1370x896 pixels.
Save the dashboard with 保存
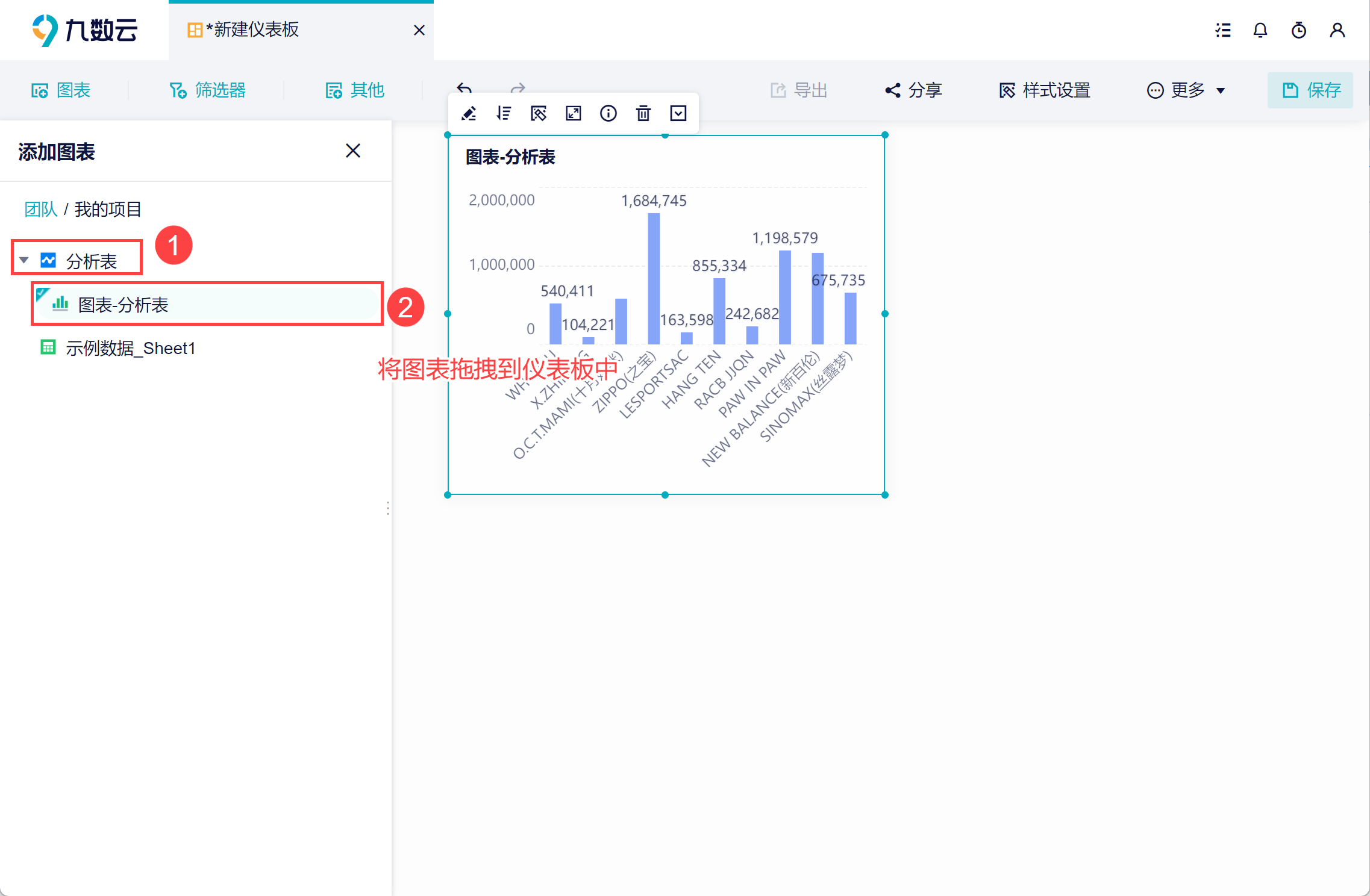(1310, 90)
